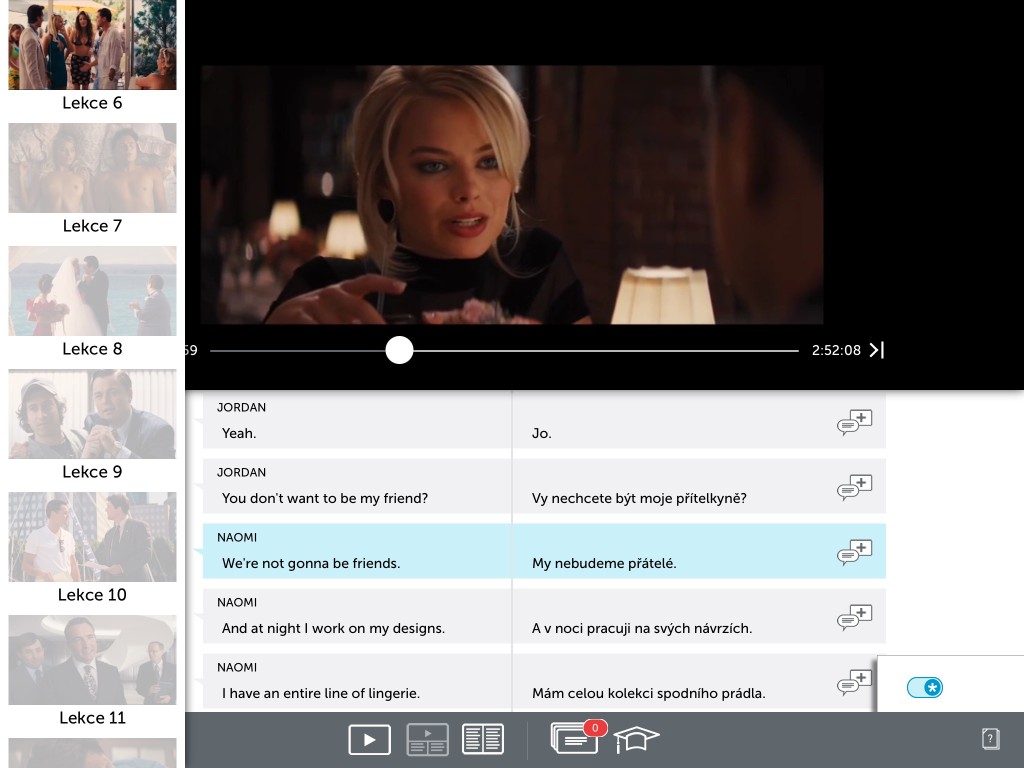
Task: Click the video progress slider knob
Action: click(399, 350)
